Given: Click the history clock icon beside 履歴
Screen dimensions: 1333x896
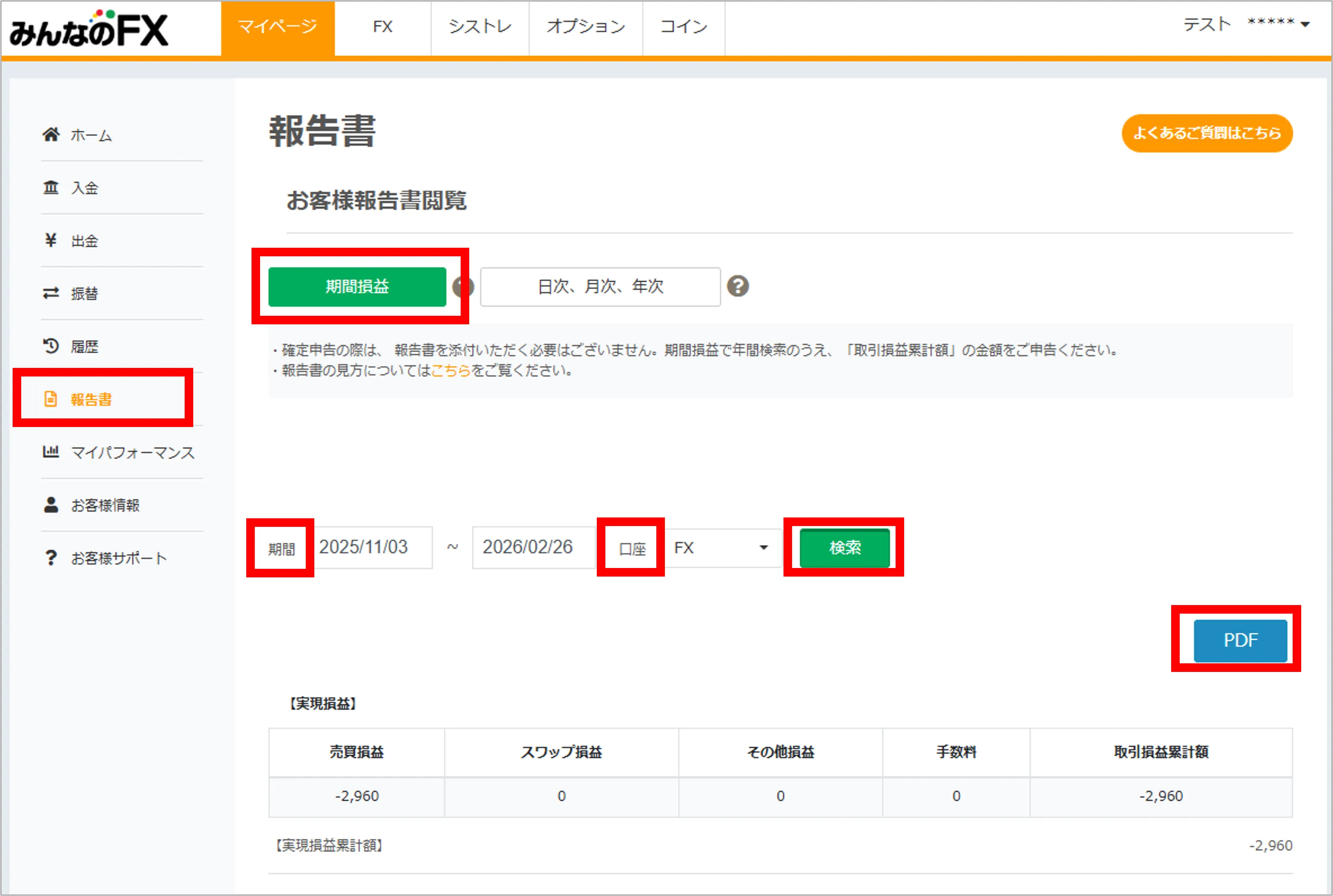Looking at the screenshot, I should coord(51,346).
